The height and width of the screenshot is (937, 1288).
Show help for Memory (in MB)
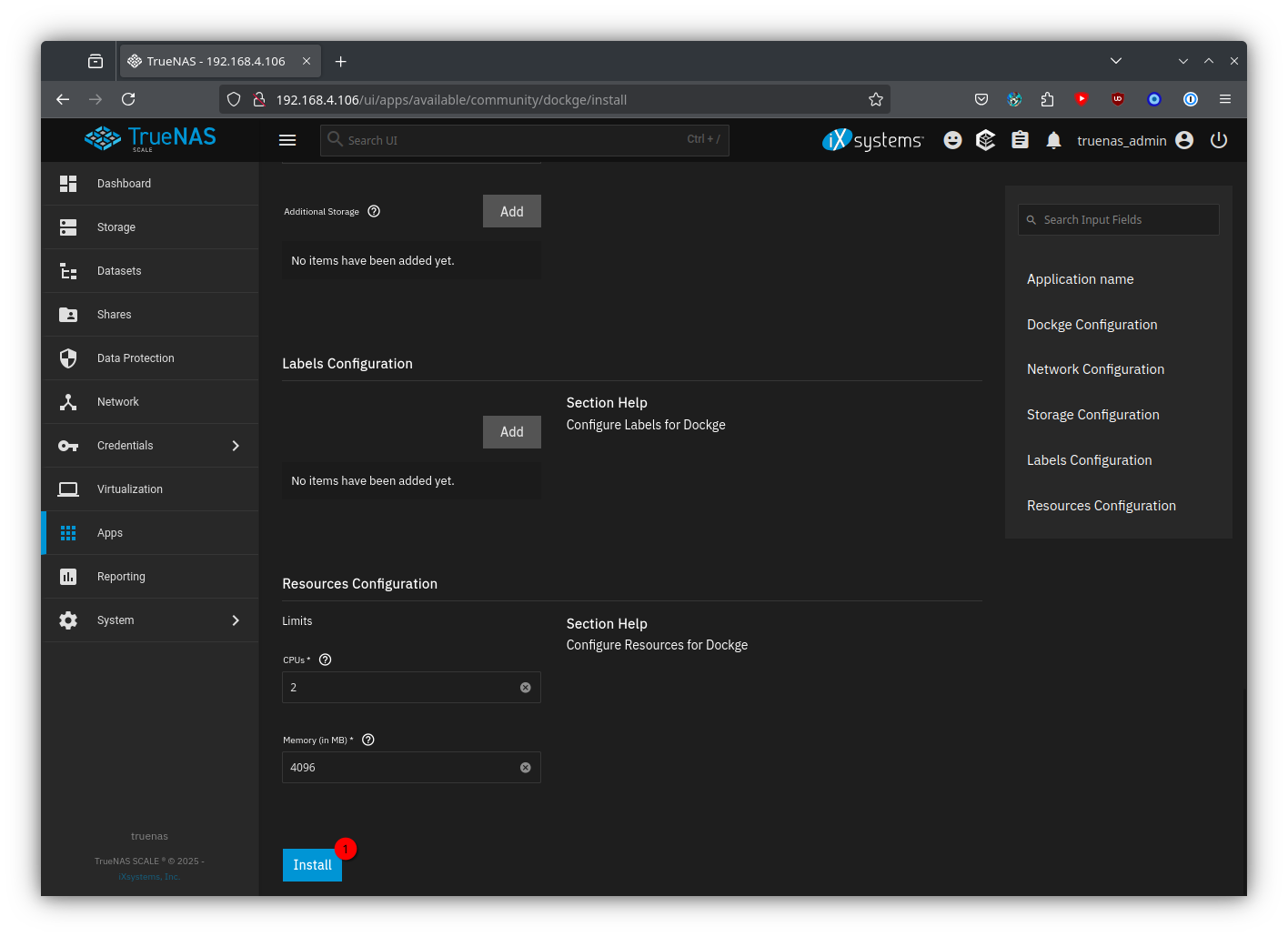pos(368,740)
